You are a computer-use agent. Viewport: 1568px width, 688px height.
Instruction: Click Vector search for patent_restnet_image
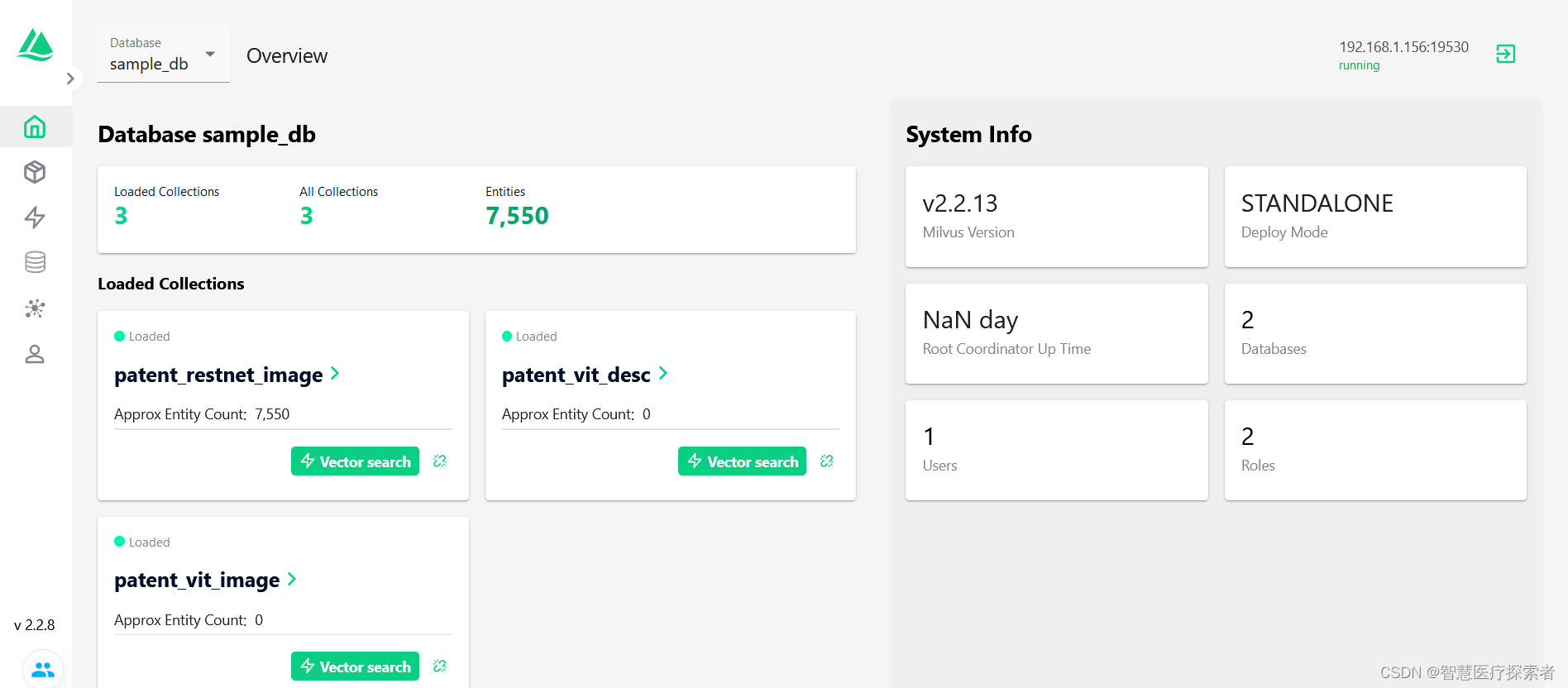(355, 461)
